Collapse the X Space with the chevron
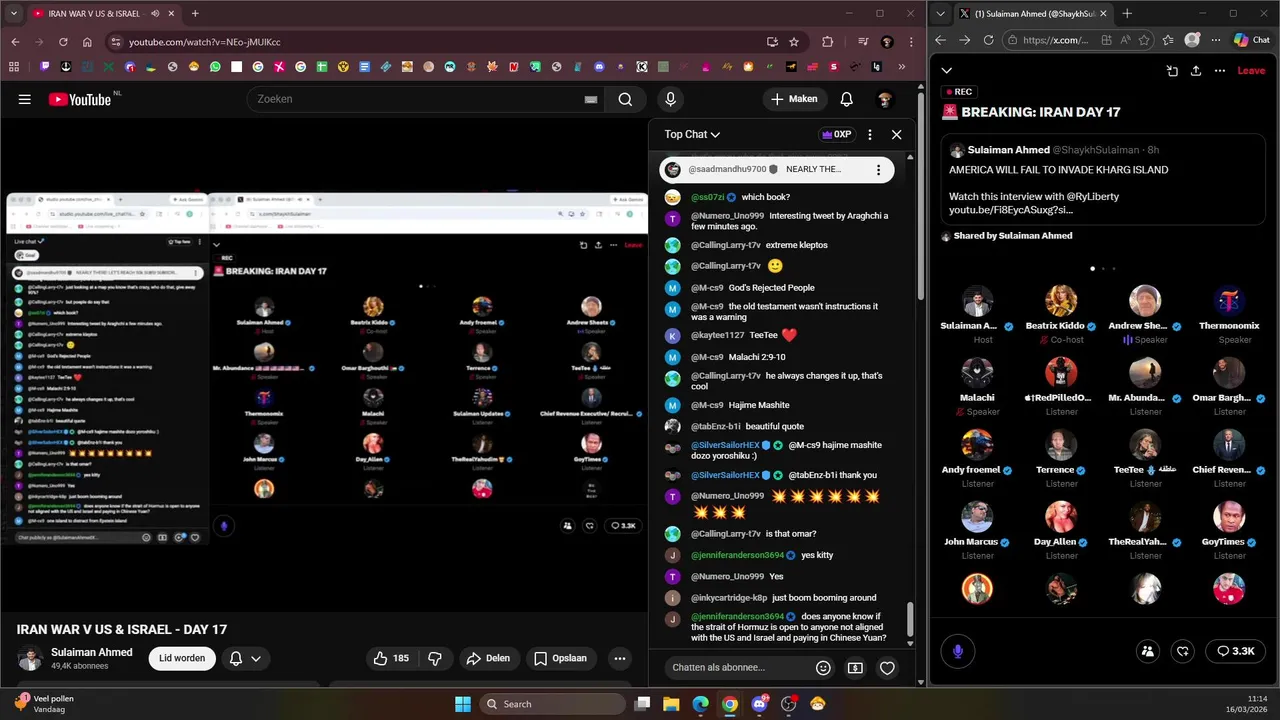This screenshot has height=720, width=1280. tap(946, 71)
